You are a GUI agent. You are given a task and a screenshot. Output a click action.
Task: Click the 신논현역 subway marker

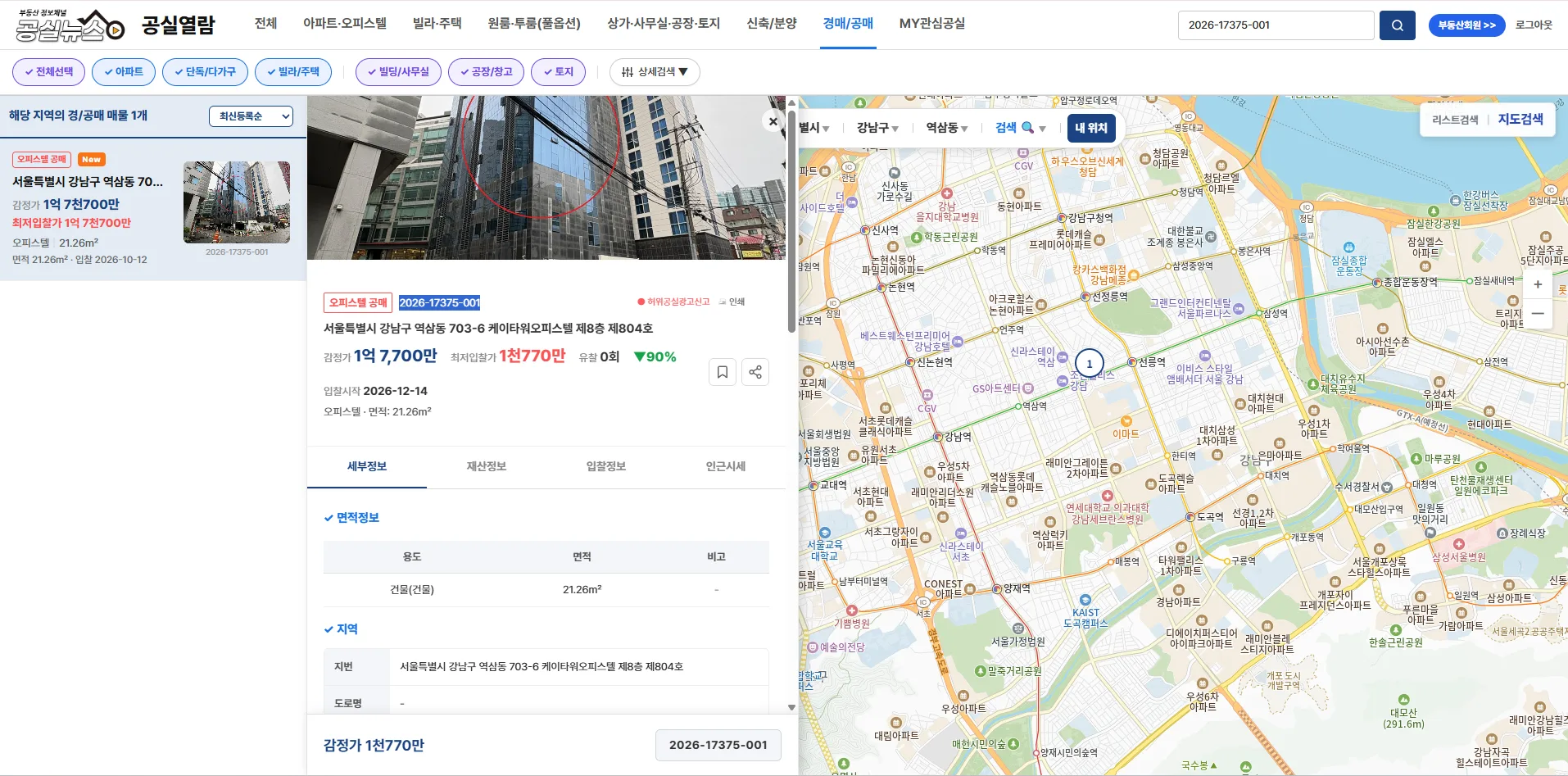point(910,362)
